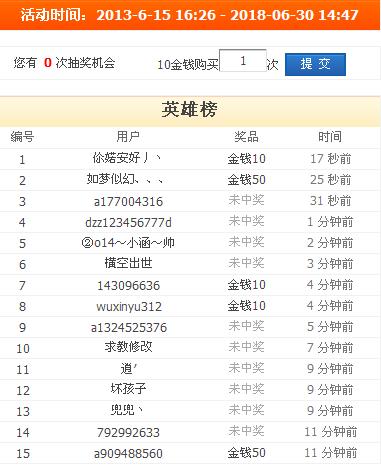Viewport: 381px width, 465px height.
Task: Click user 如梦似幻 in row 2
Action: [125, 179]
